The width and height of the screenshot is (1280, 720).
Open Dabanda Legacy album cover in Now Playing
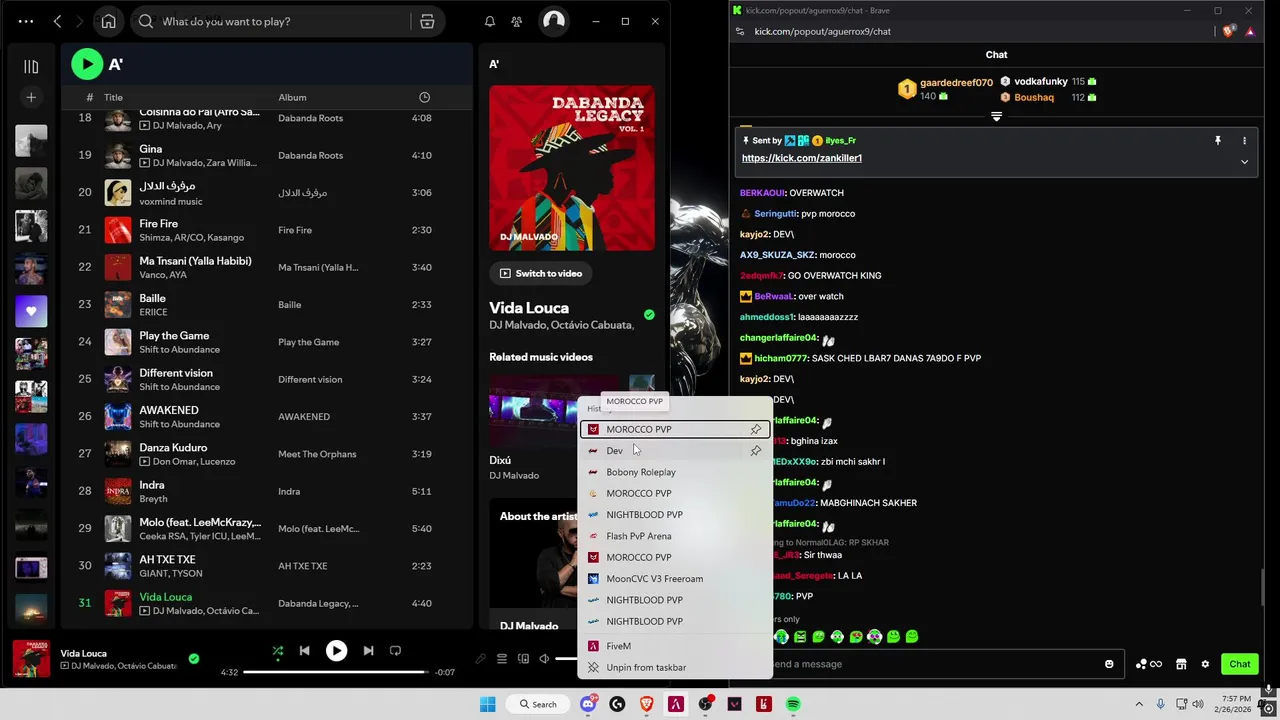click(572, 168)
